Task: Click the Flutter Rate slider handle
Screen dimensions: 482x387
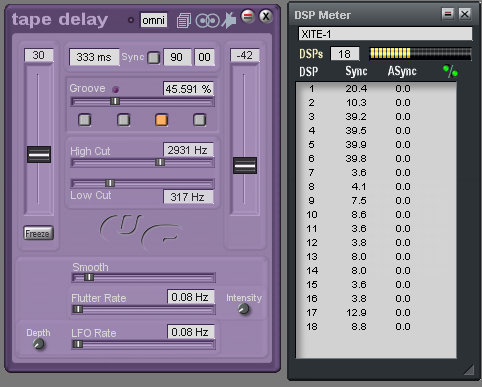Action: 78,309
